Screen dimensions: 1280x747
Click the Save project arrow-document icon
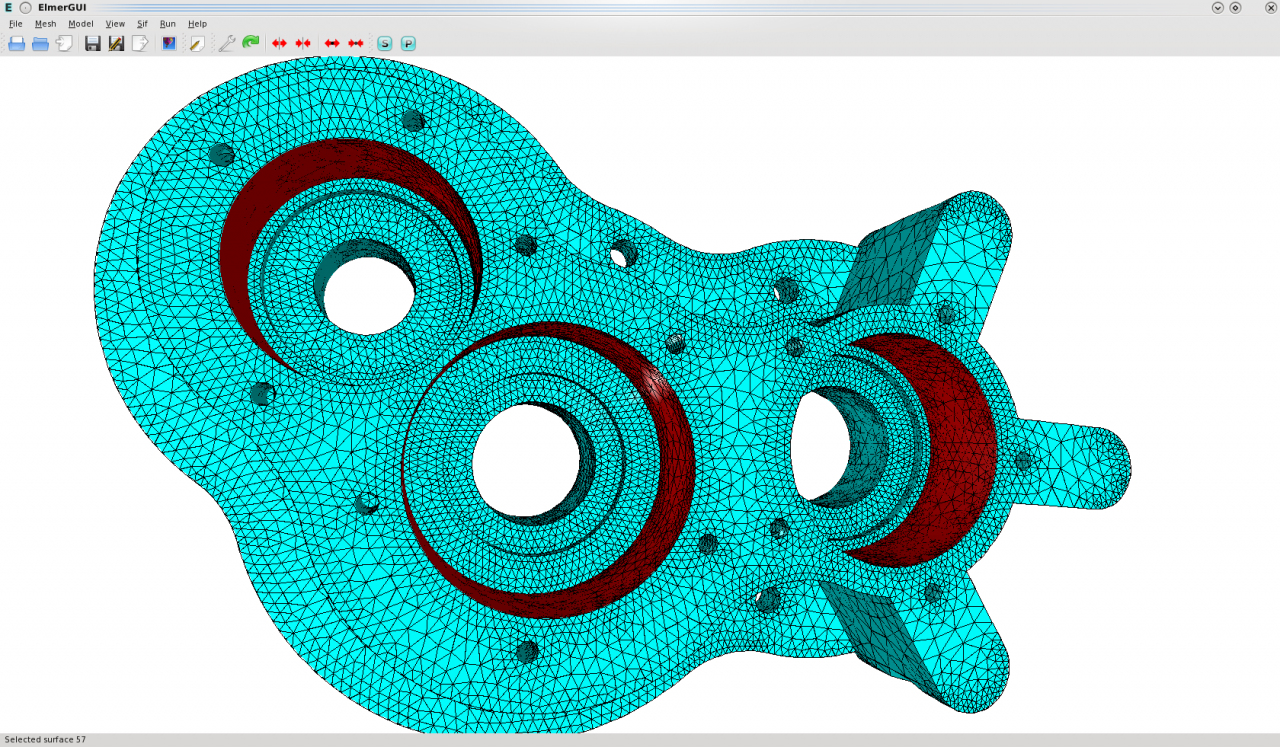point(140,43)
